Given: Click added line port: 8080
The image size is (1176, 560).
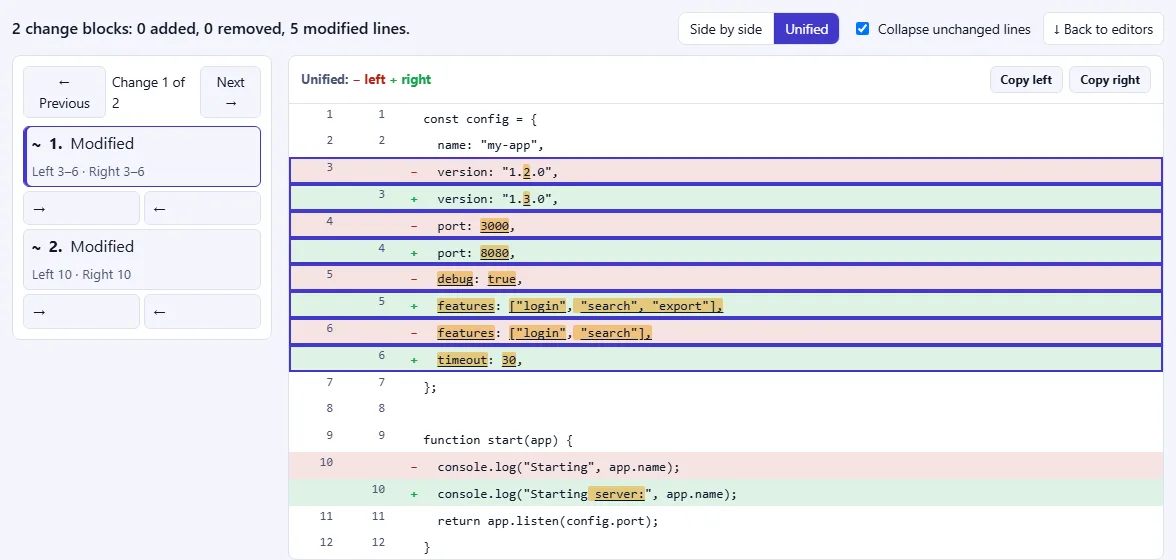Looking at the screenshot, I should coord(726,253).
